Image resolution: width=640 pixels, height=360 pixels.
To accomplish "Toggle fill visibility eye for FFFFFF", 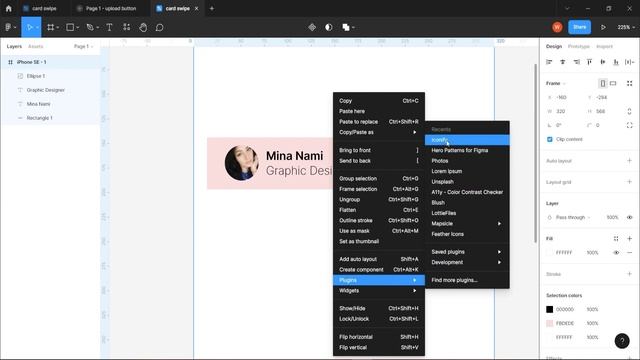I will click(x=616, y=253).
